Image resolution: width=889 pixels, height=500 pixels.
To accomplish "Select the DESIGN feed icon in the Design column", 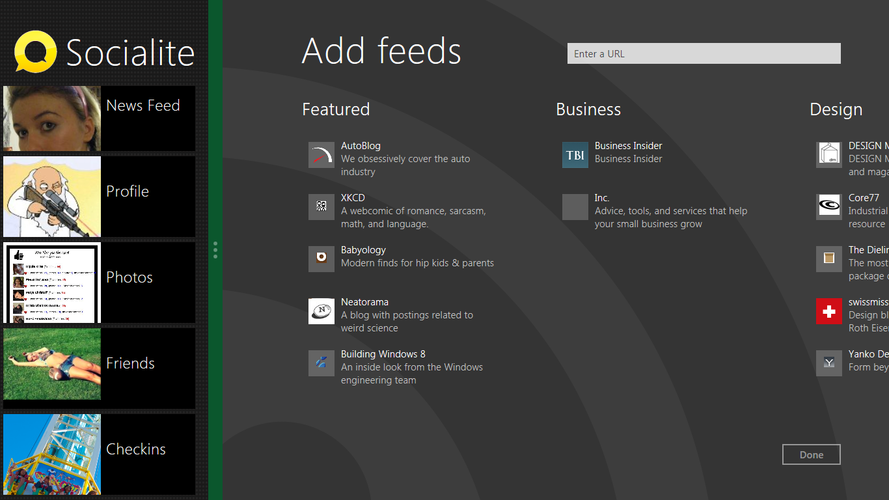I will click(829, 155).
